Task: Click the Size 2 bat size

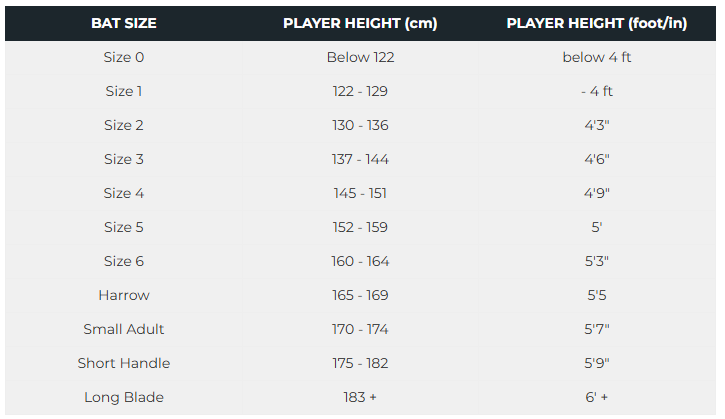Action: (124, 125)
